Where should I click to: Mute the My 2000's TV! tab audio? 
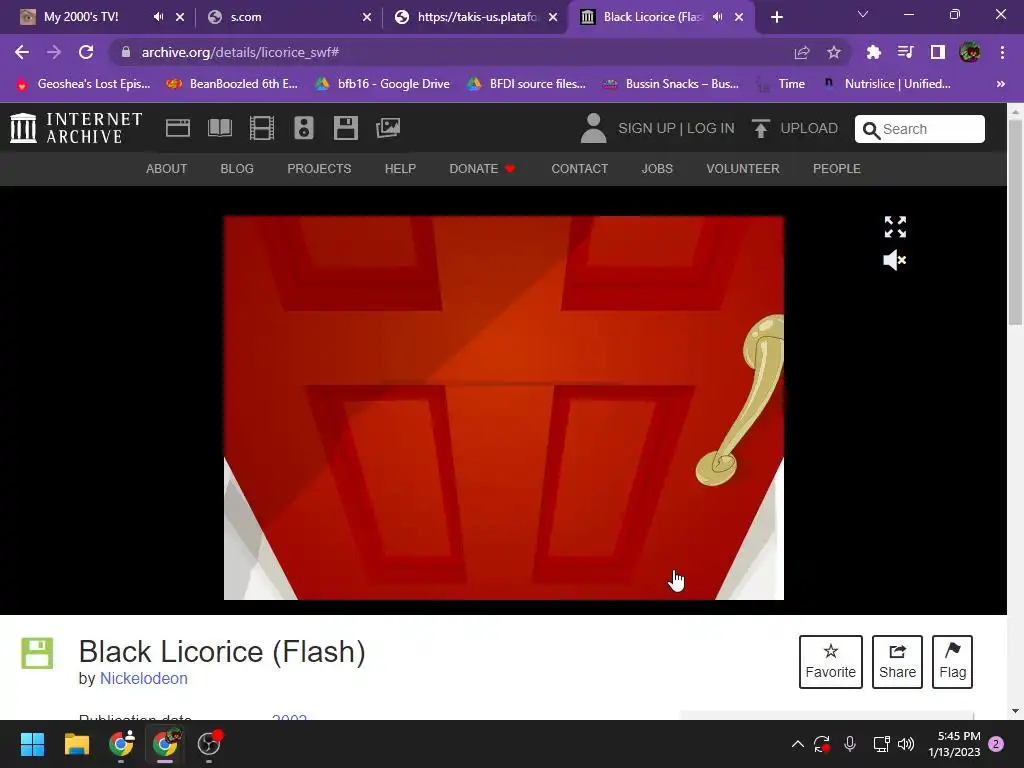click(158, 17)
